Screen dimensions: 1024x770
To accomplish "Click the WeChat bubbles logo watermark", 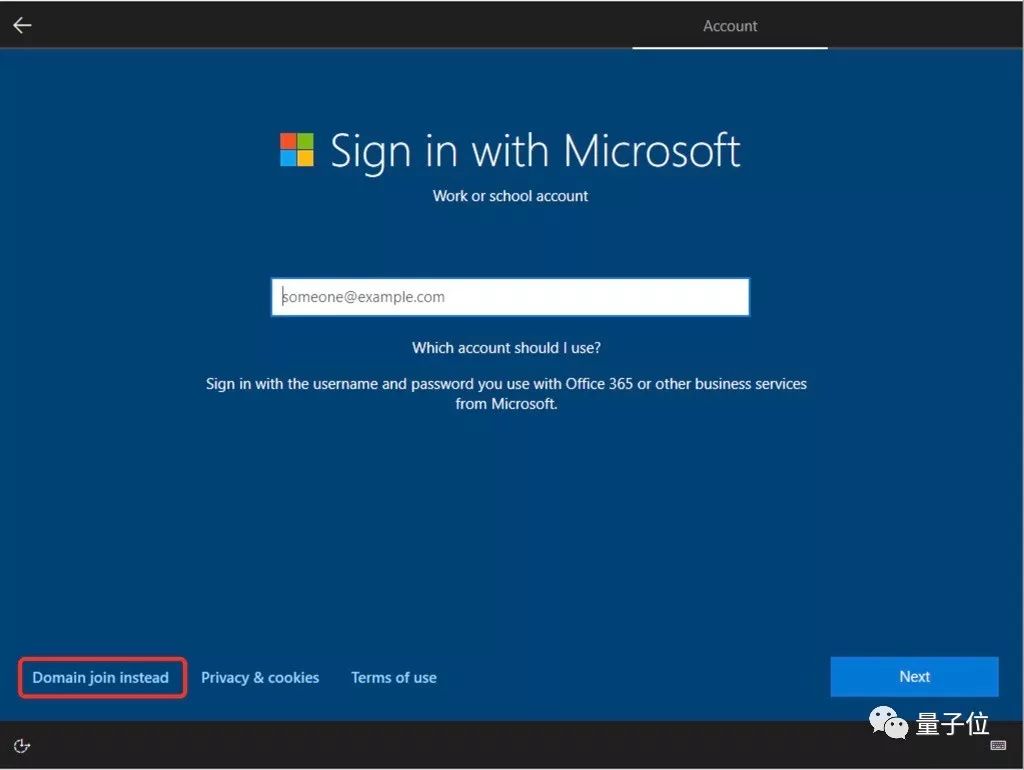I will [x=888, y=723].
